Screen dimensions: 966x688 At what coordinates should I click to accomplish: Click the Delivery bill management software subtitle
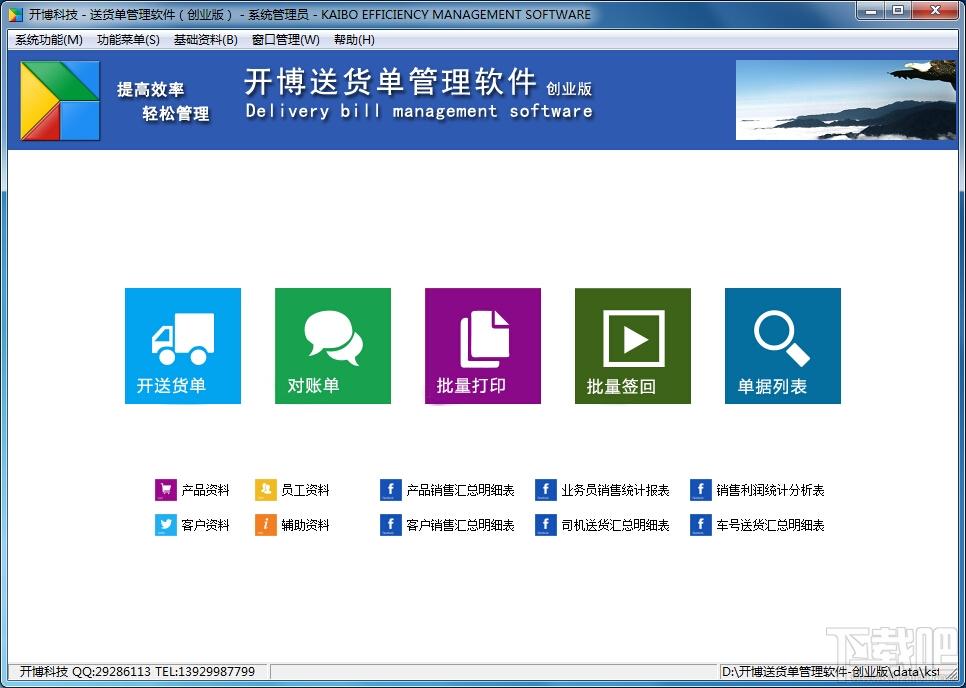click(x=419, y=111)
